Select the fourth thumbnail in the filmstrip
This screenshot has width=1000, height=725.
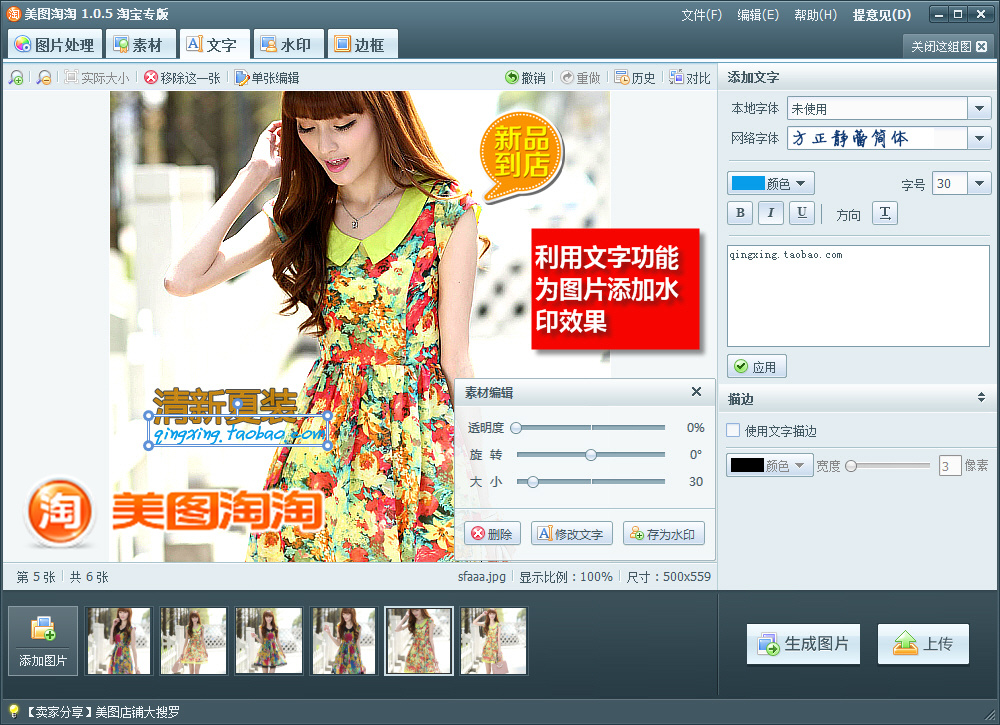(344, 641)
